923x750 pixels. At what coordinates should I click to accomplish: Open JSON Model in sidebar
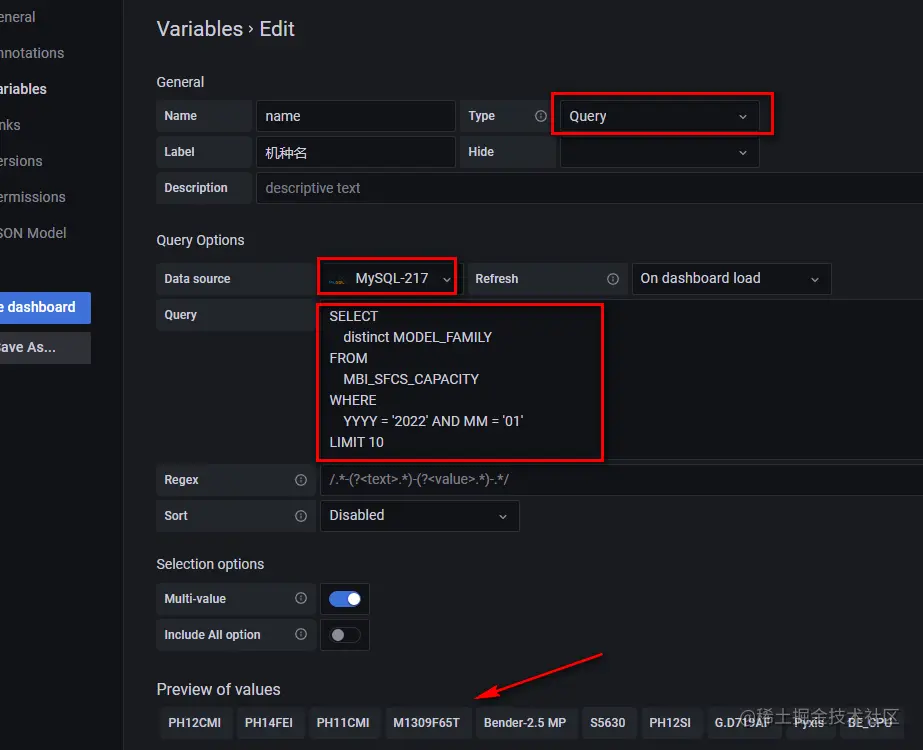[33, 233]
